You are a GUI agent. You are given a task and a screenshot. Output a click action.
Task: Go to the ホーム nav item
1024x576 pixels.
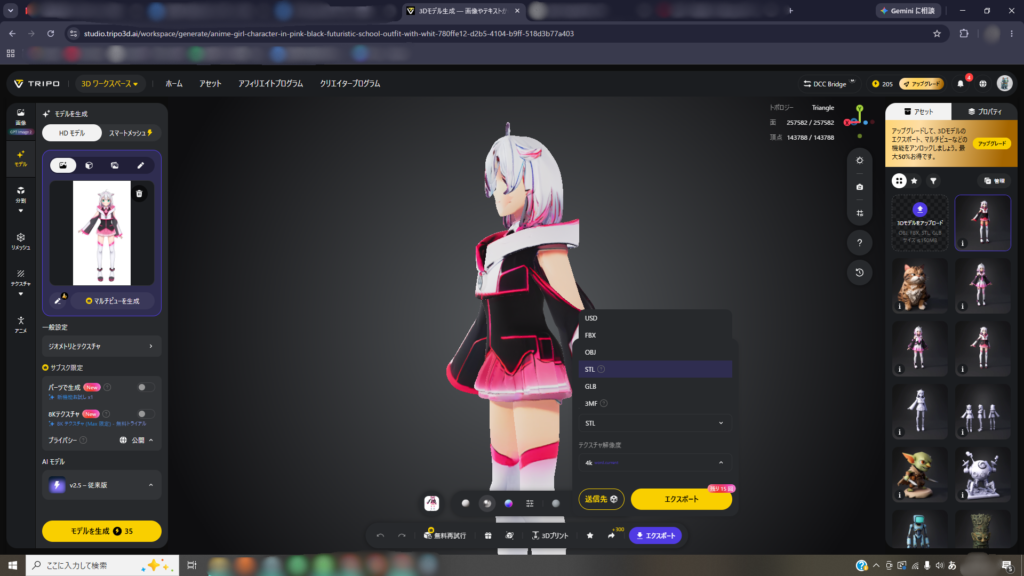coord(174,84)
